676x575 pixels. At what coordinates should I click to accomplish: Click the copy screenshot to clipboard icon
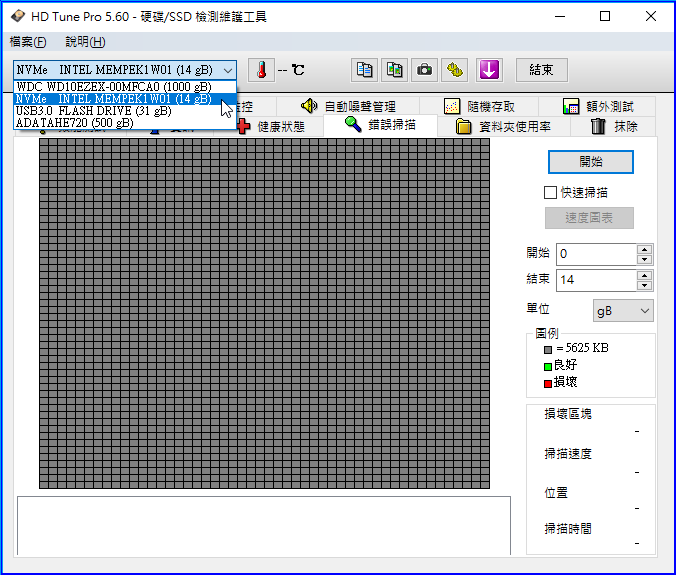(x=394, y=70)
